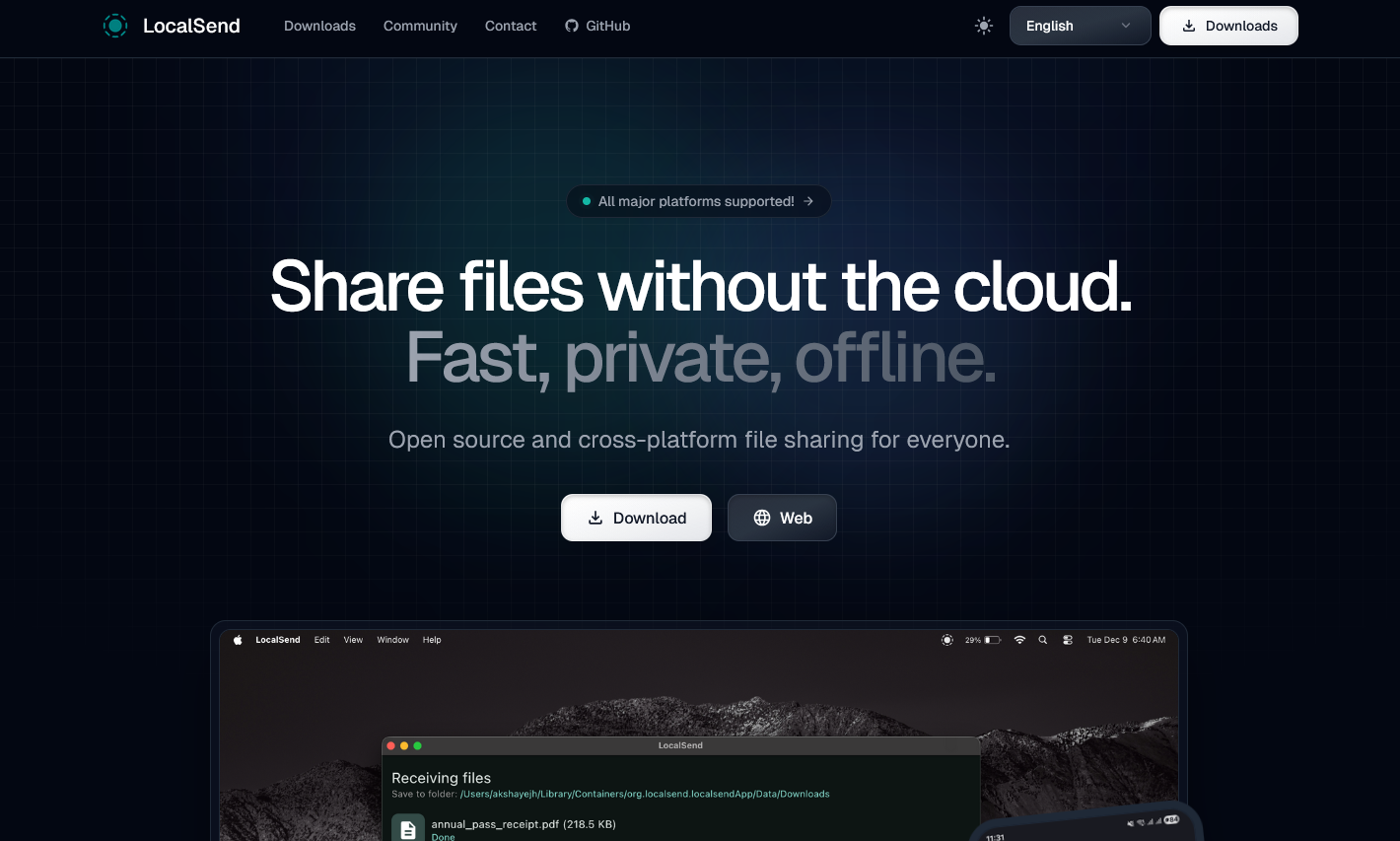Open the Edit menu in mockup

(322, 640)
